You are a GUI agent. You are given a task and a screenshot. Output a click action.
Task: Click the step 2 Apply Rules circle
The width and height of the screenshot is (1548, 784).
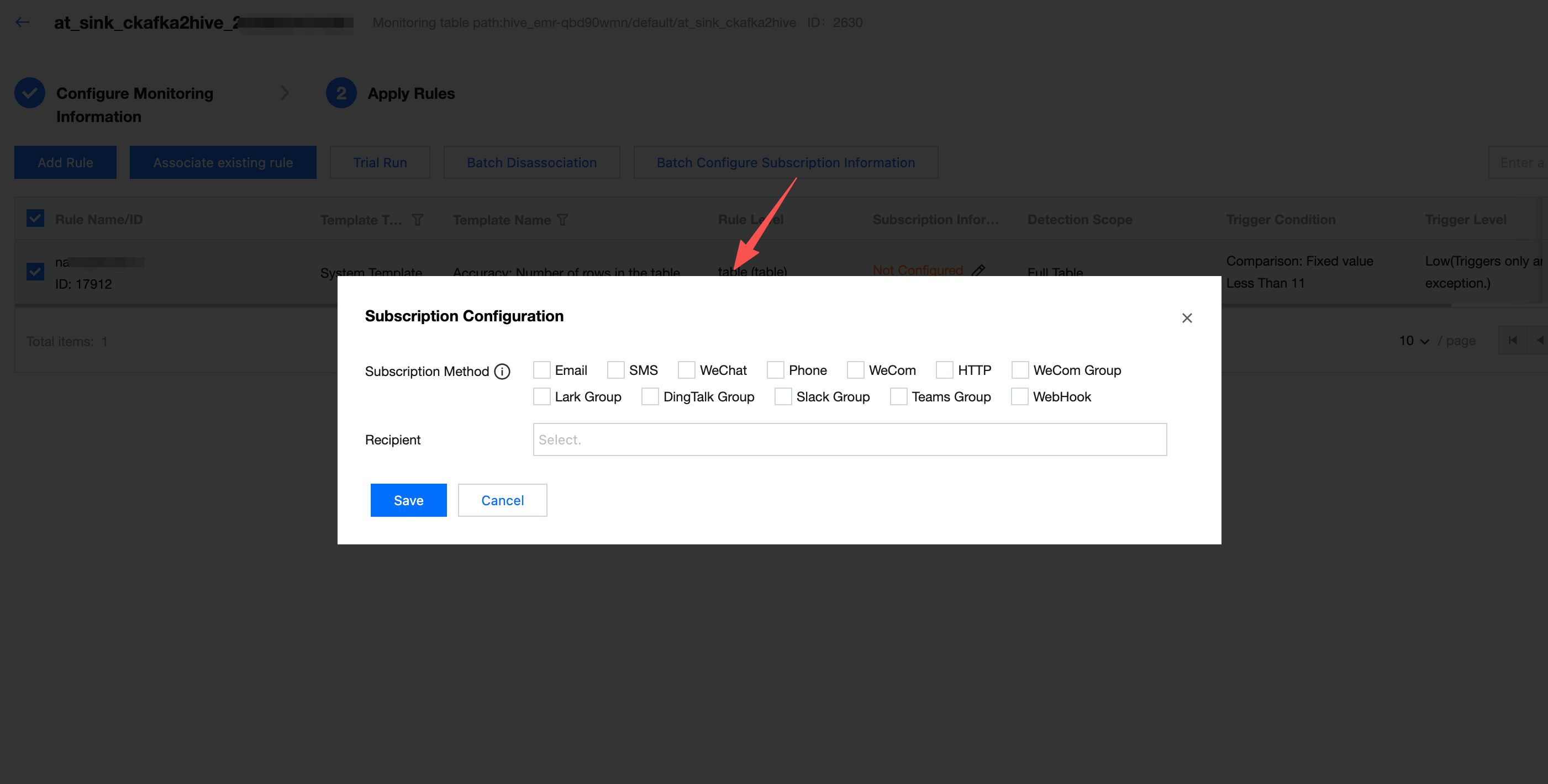point(341,93)
